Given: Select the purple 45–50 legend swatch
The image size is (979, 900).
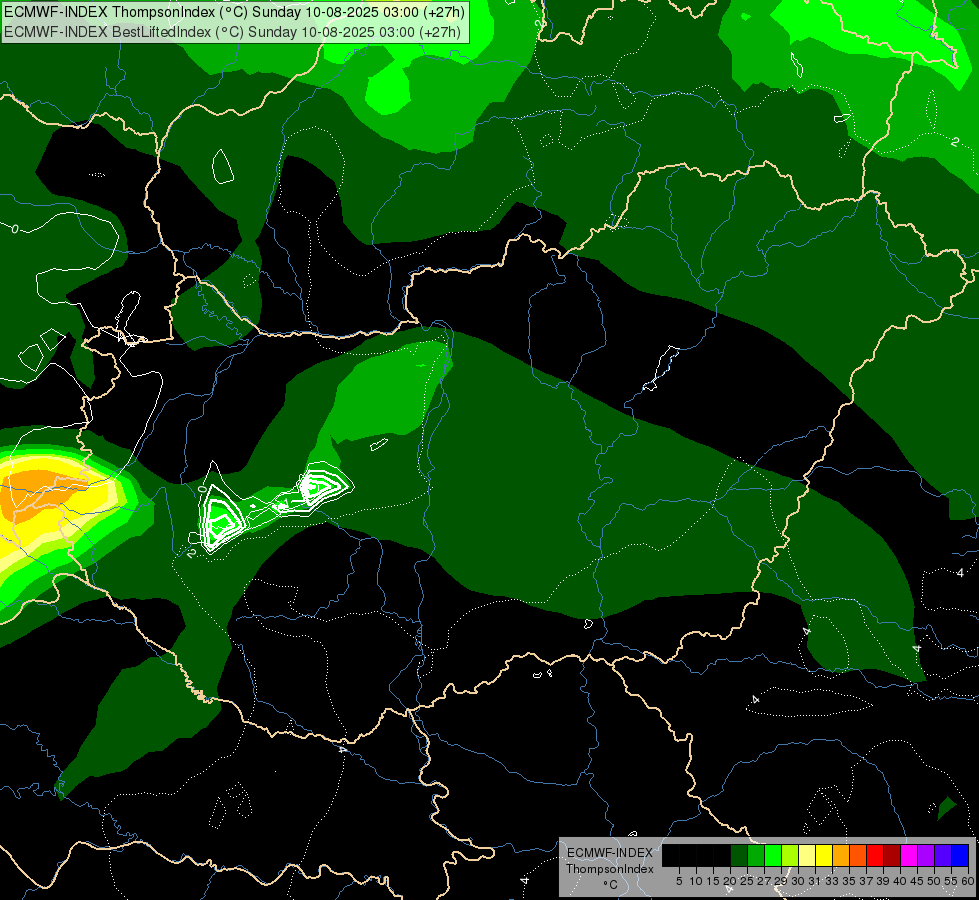Looking at the screenshot, I should pos(926,855).
